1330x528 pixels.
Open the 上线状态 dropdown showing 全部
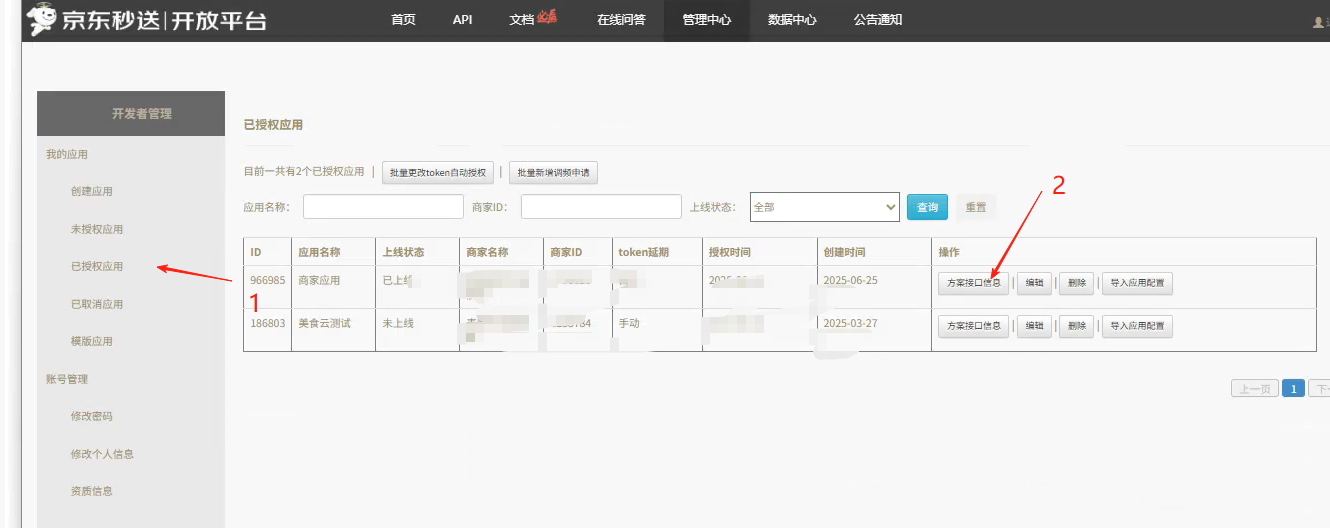coord(825,207)
